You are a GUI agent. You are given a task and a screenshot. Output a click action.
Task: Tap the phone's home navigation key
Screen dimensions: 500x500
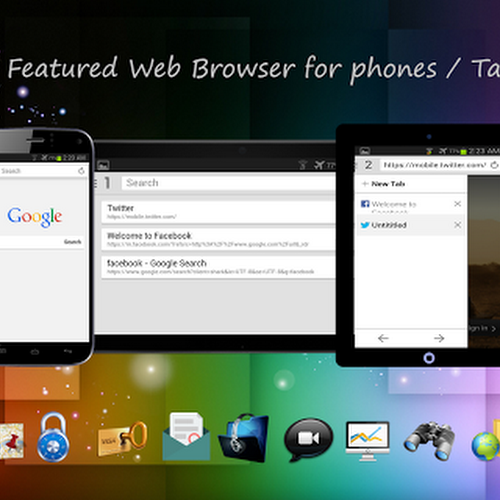click(35, 352)
